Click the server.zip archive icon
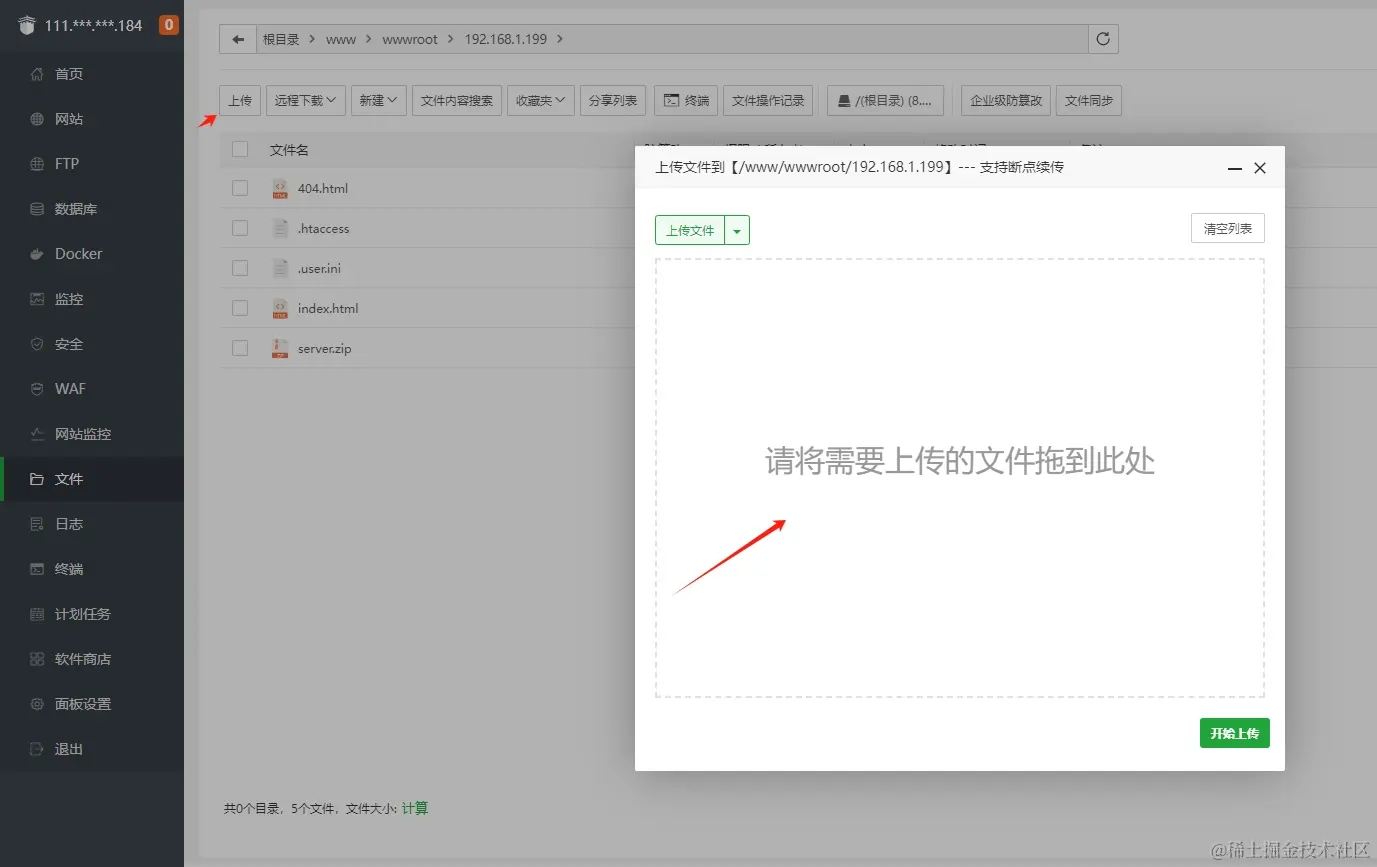This screenshot has height=867, width=1377. (280, 348)
